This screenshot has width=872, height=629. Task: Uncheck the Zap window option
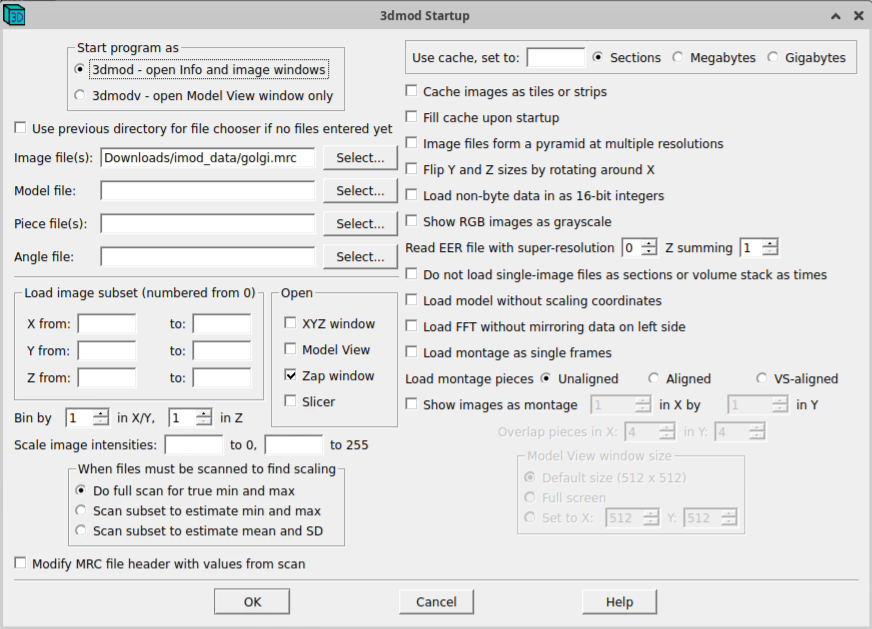click(291, 376)
